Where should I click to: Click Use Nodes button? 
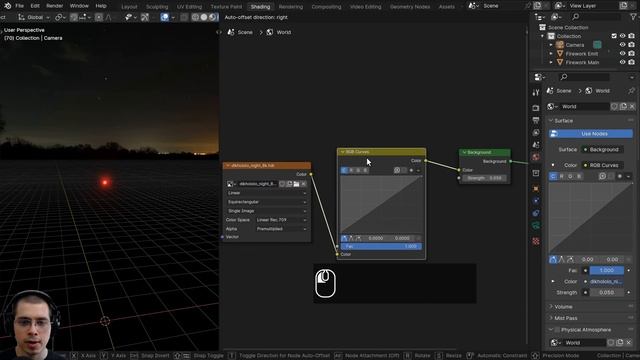click(x=591, y=134)
